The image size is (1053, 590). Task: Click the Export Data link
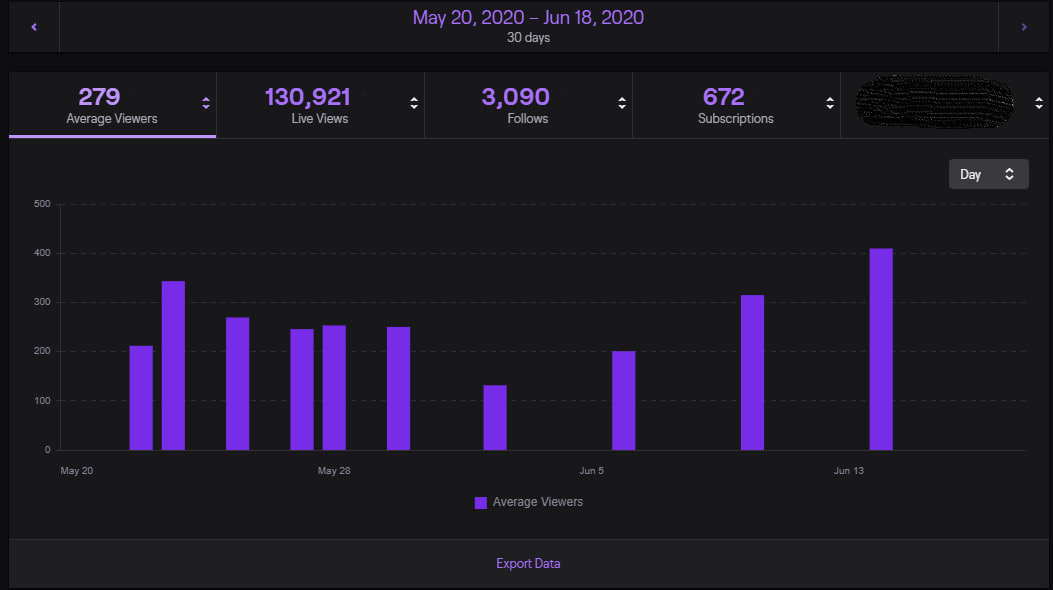528,563
